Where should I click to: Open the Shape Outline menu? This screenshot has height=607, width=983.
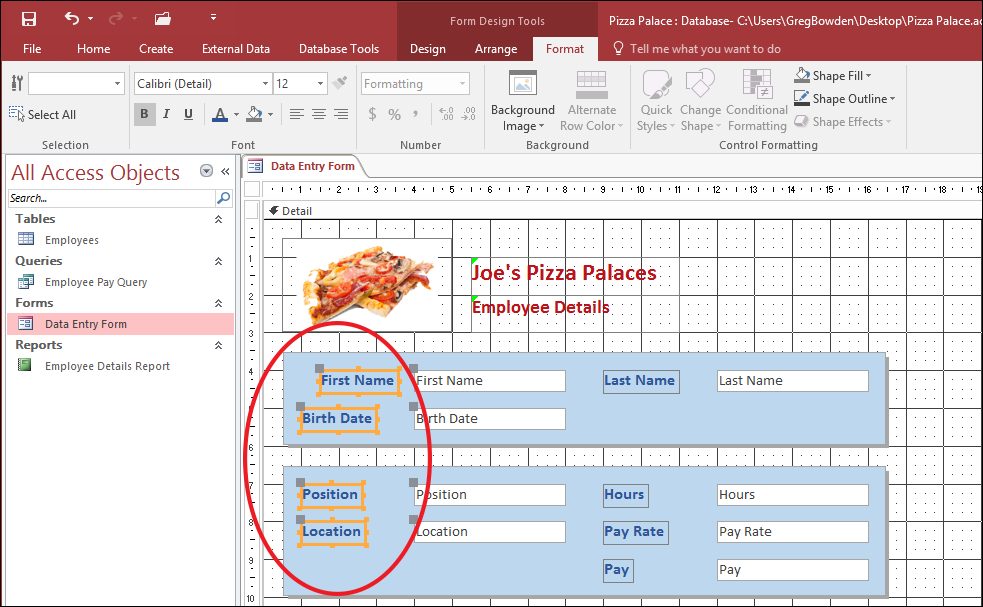[844, 98]
